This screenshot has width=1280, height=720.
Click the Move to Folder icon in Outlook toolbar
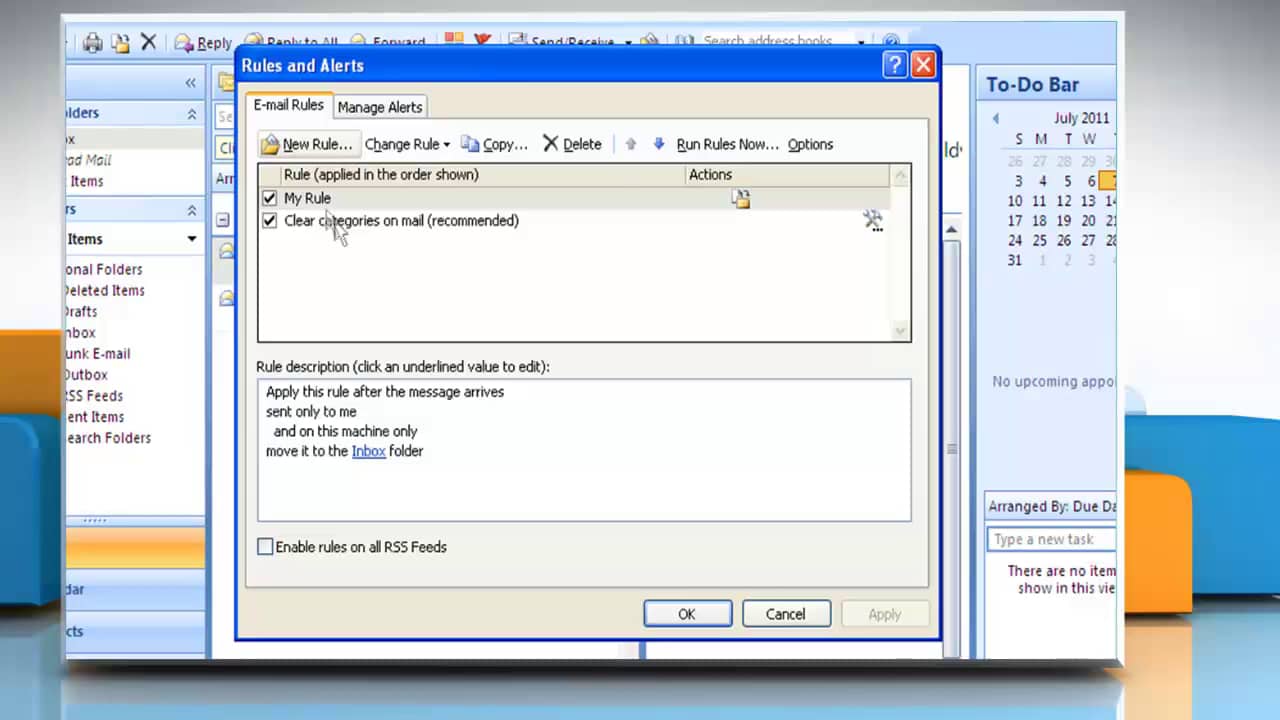tap(121, 43)
